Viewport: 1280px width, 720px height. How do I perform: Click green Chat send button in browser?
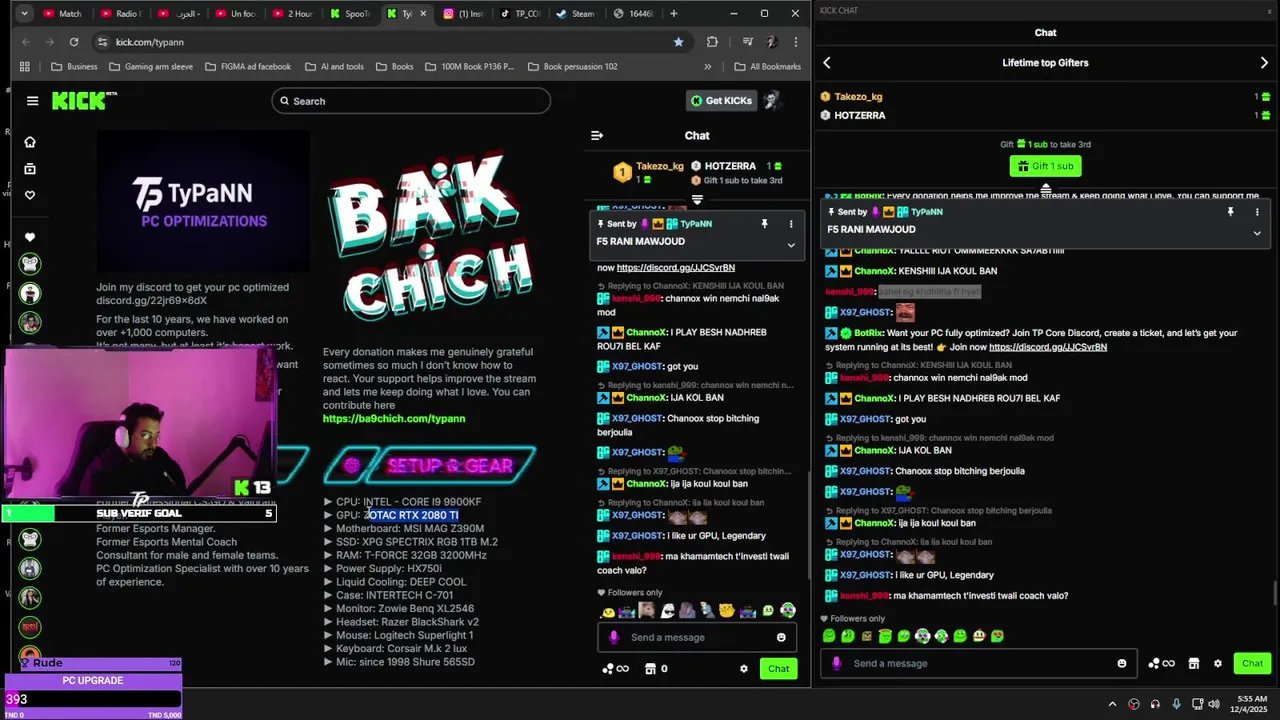coord(778,669)
